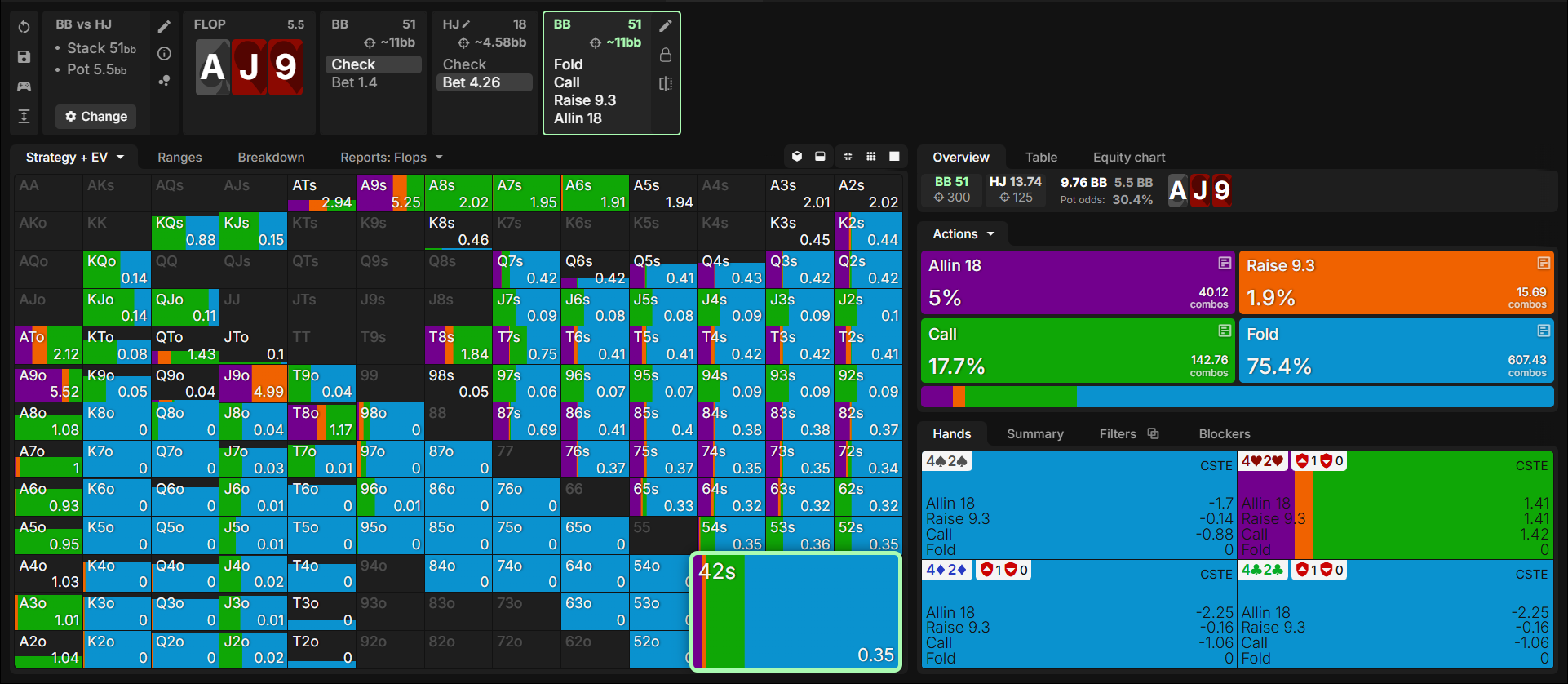Click the Change button
Viewport: 1568px width, 684px height.
pos(95,117)
